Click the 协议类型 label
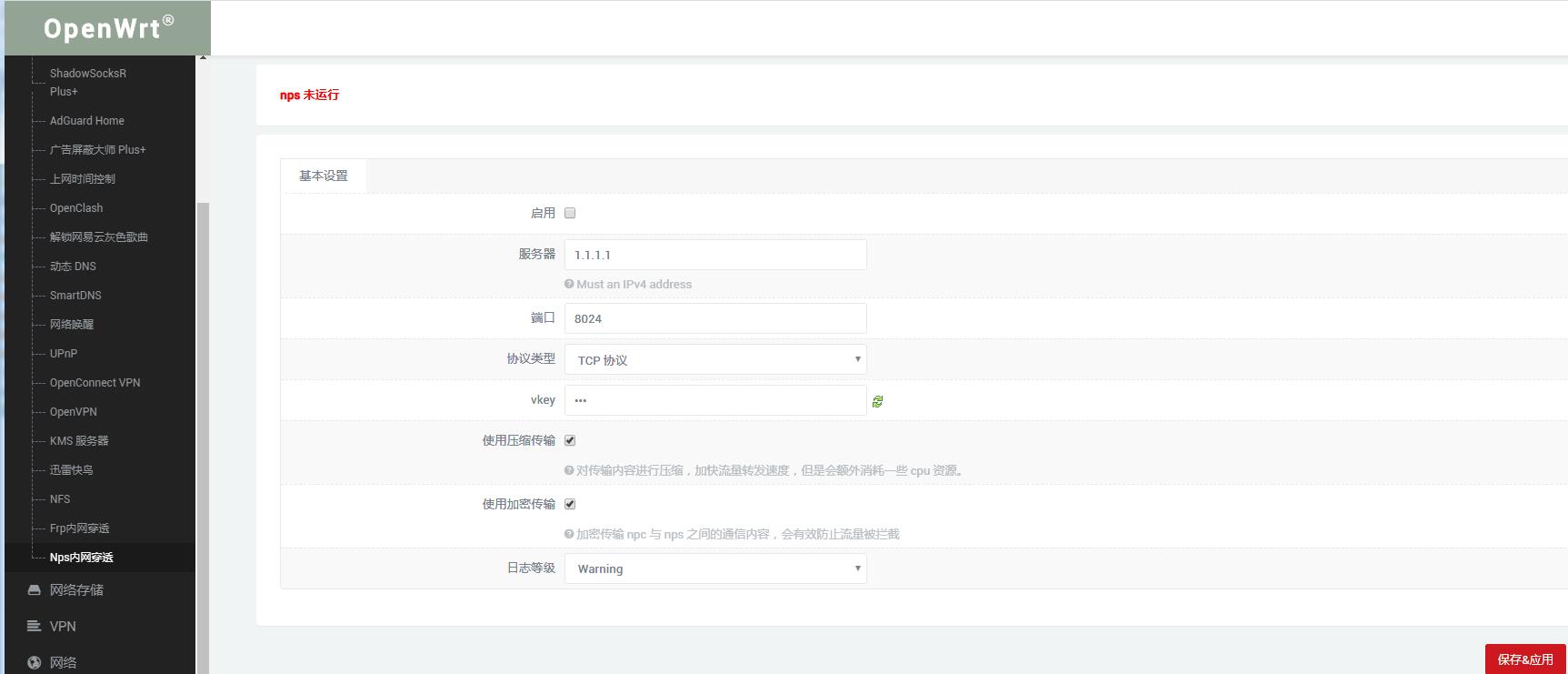The width and height of the screenshot is (1568, 674). [x=531, y=358]
